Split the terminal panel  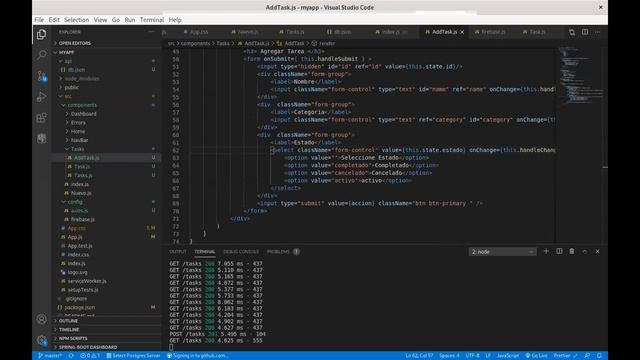click(559, 251)
